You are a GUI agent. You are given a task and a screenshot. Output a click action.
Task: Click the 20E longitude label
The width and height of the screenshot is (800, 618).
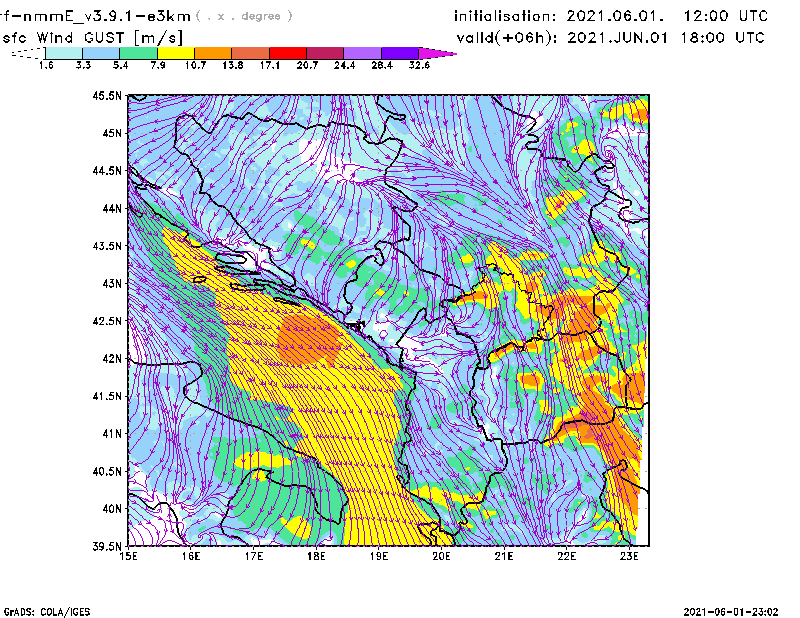pyautogui.click(x=441, y=556)
